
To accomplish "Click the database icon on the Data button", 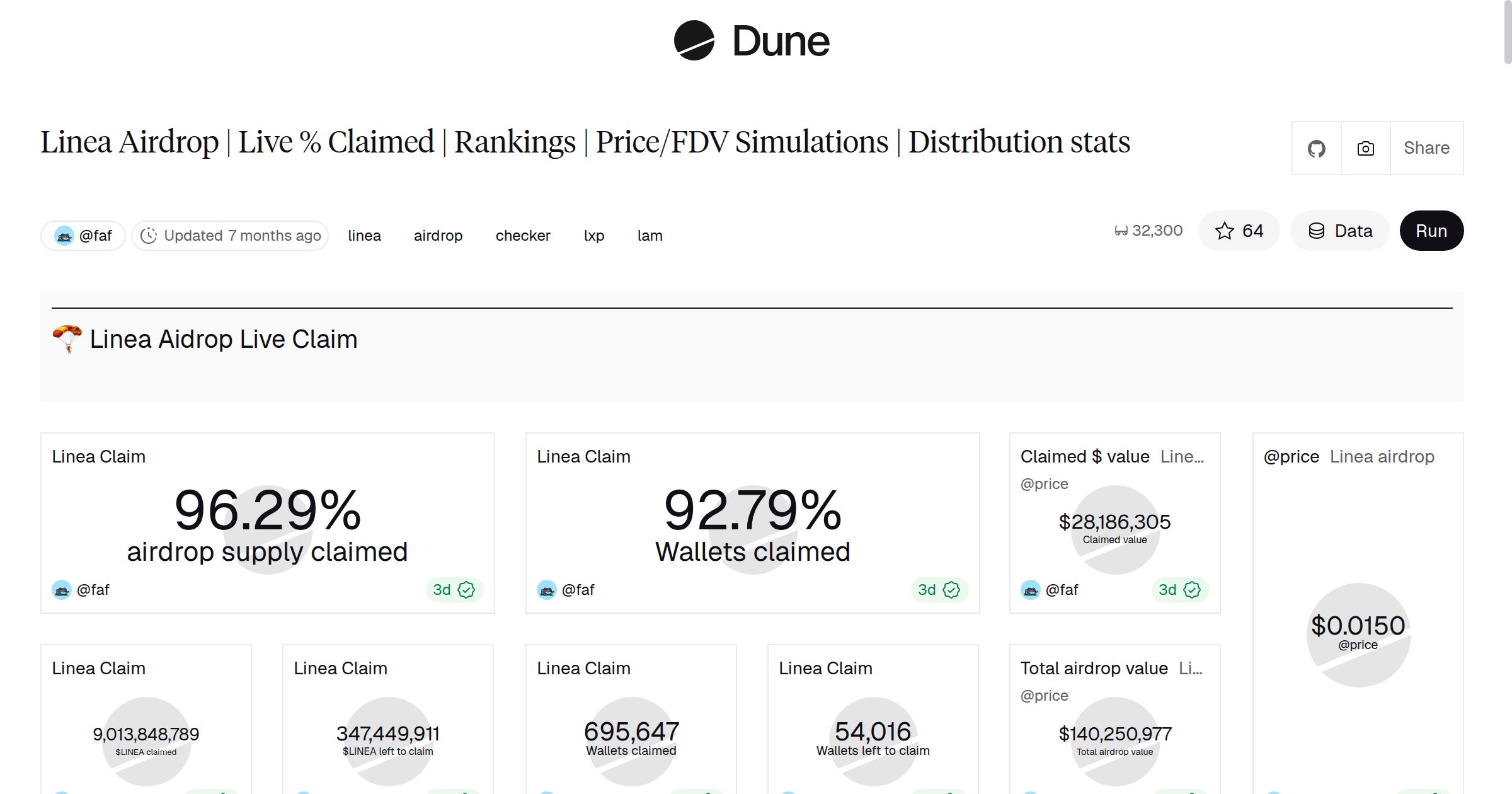I will 1318,231.
